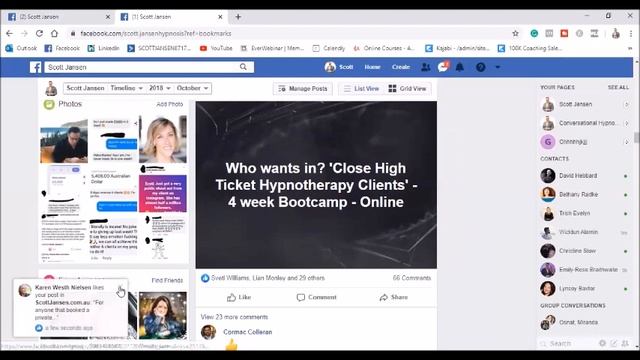The width and height of the screenshot is (640, 360).
Task: Open chat settings gear icon
Action: click(602, 344)
